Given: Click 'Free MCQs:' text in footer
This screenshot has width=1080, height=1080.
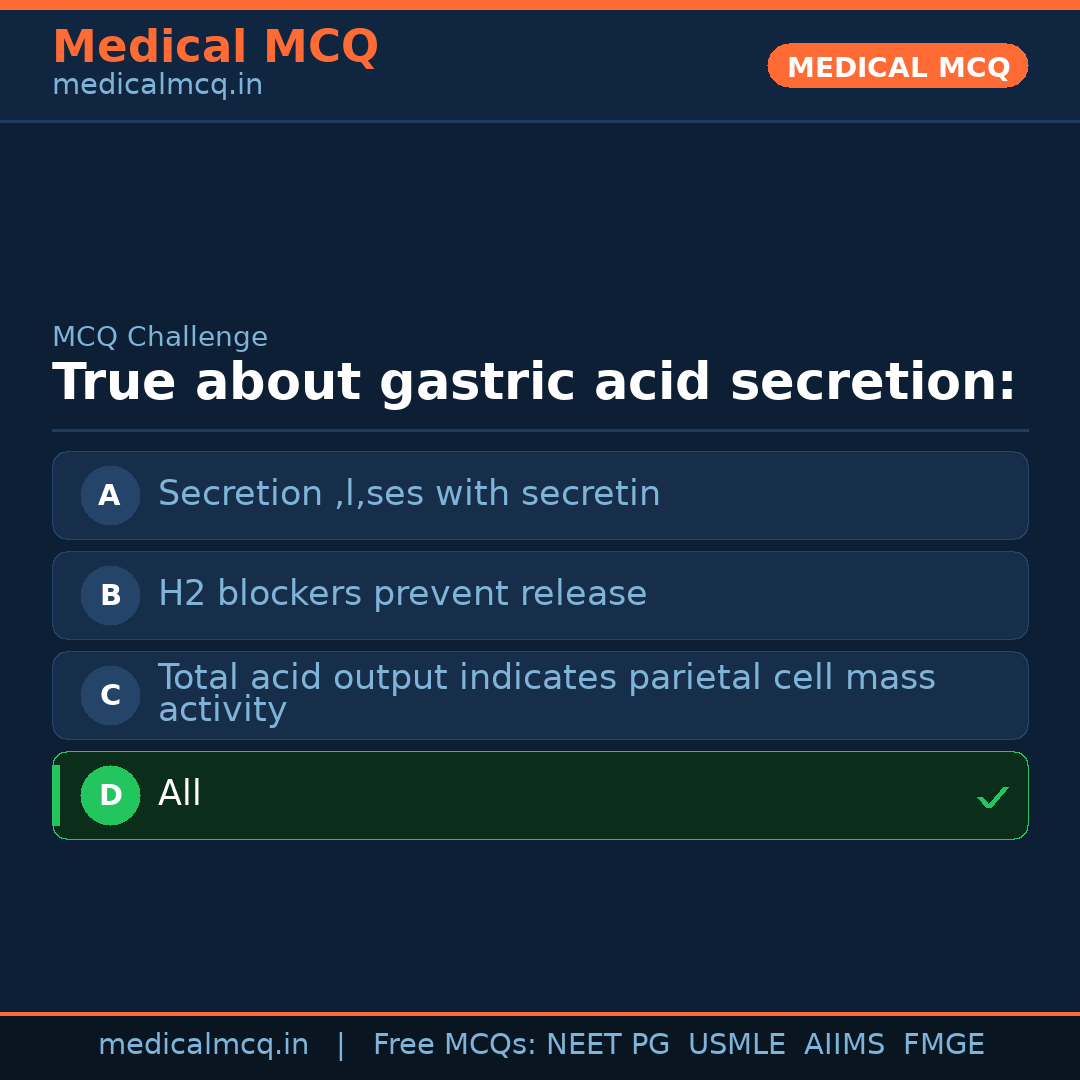Looking at the screenshot, I should (x=455, y=1045).
